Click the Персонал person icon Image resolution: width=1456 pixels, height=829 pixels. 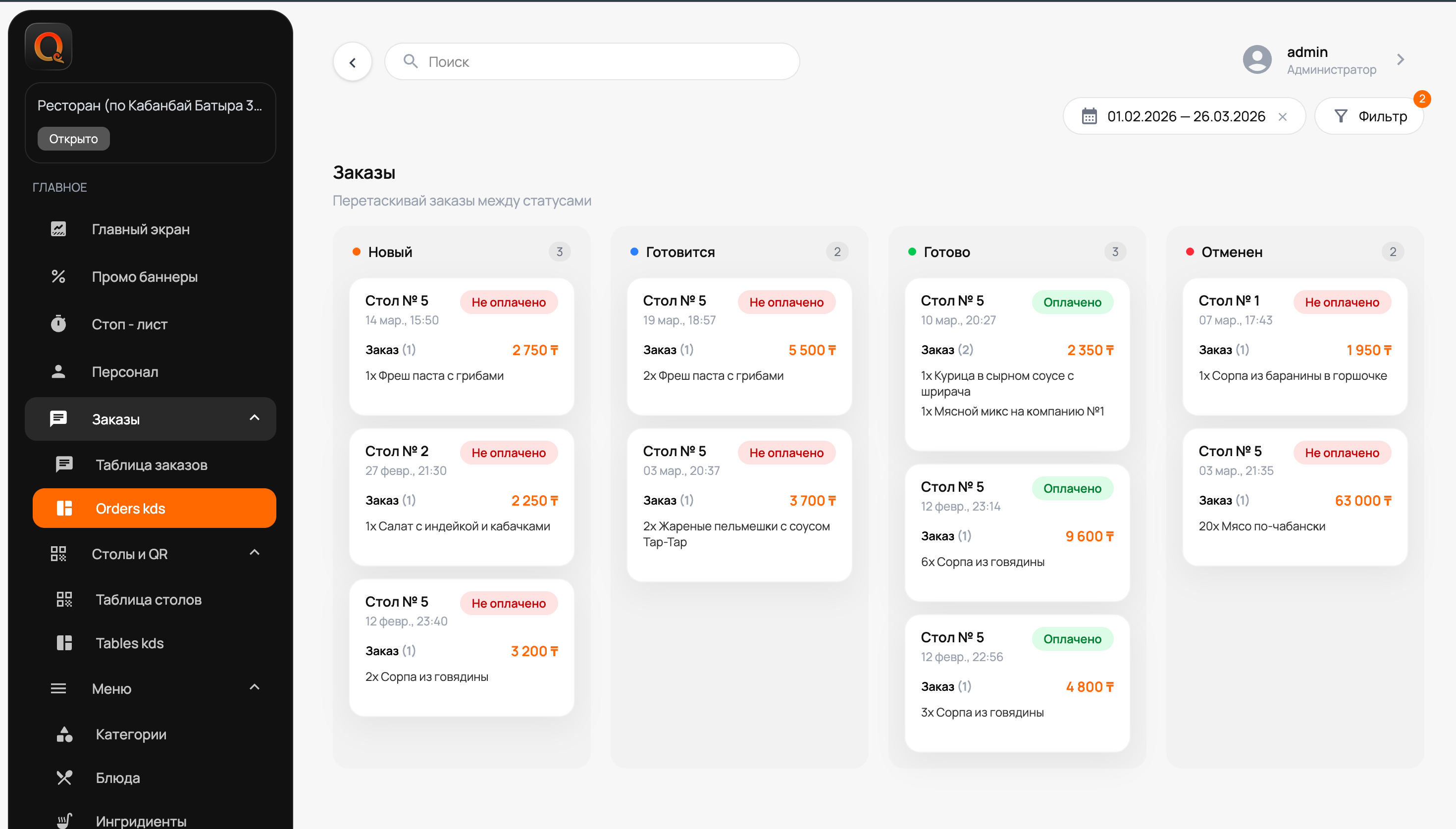pyautogui.click(x=58, y=372)
